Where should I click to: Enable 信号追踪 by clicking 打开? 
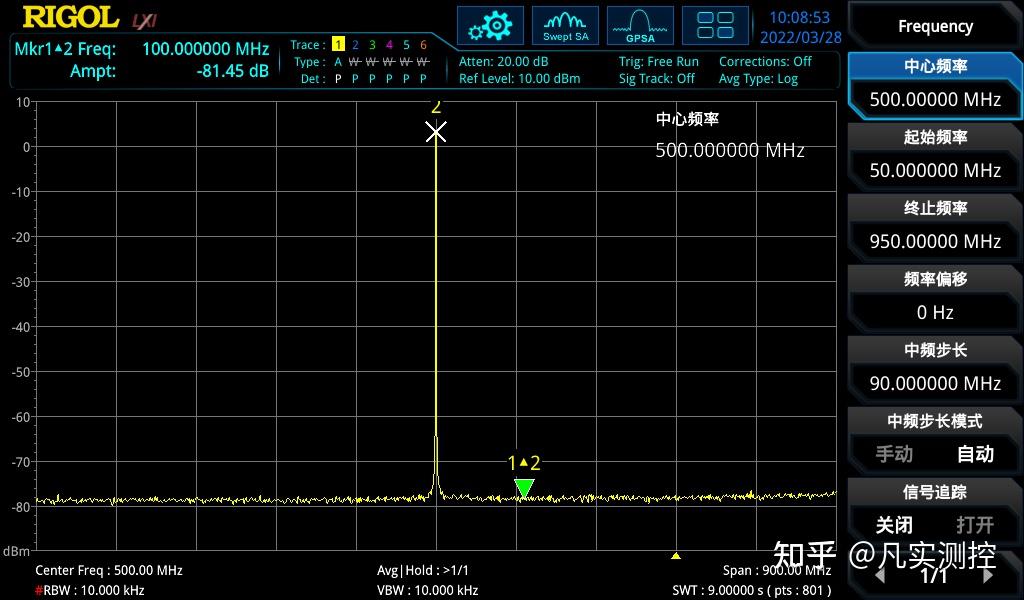975,525
